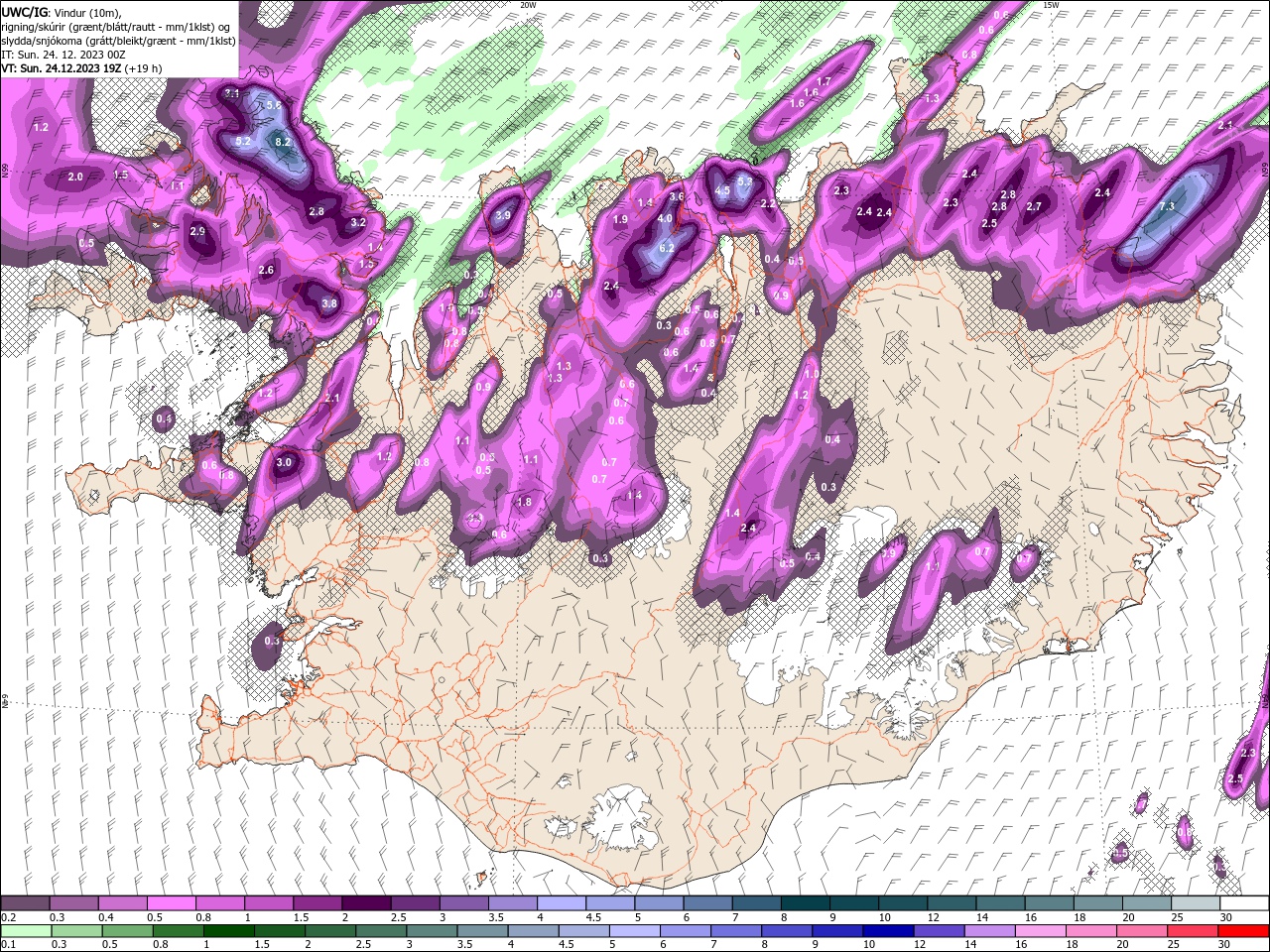The image size is (1270, 952).
Task: Click the bright red 30 rain legend swatch
Action: [x=1244, y=931]
